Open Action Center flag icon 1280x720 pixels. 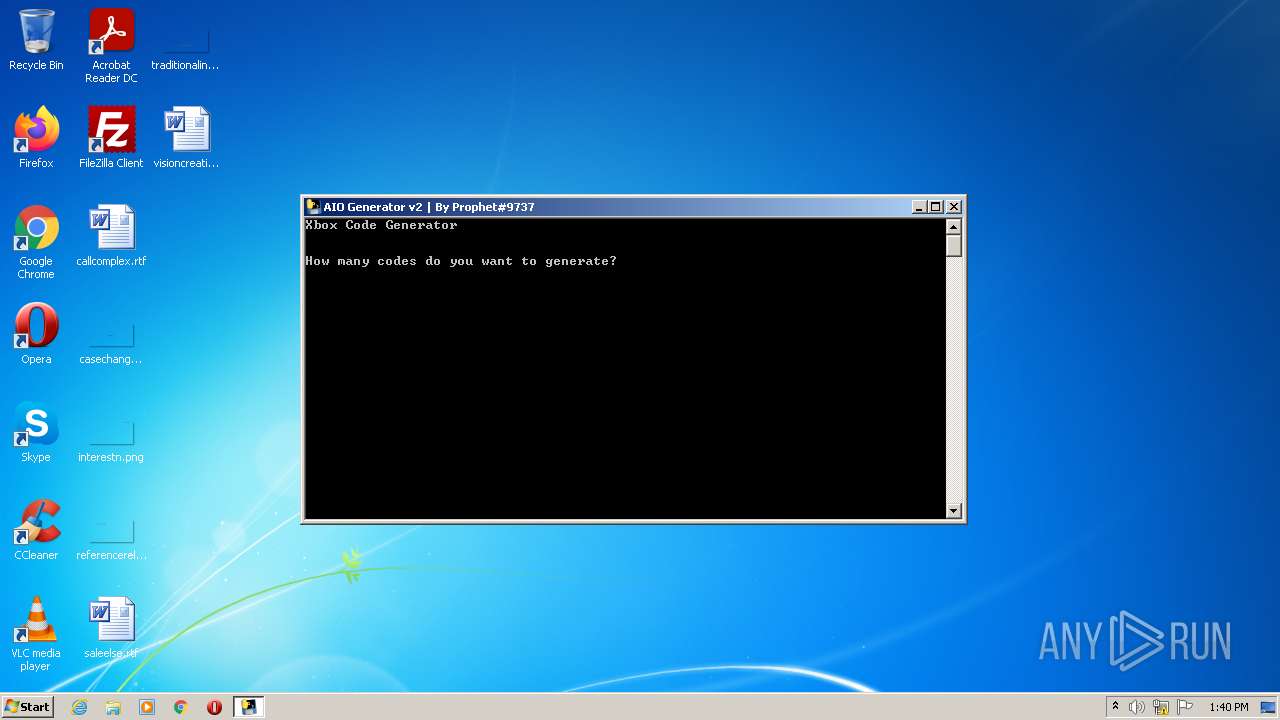click(x=1185, y=707)
